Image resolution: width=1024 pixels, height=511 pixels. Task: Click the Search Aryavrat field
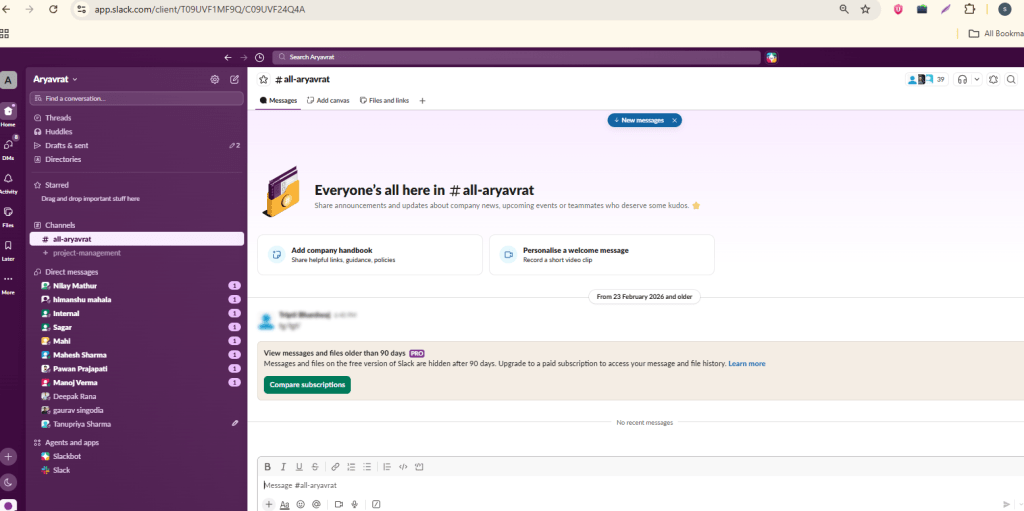pyautogui.click(x=516, y=58)
